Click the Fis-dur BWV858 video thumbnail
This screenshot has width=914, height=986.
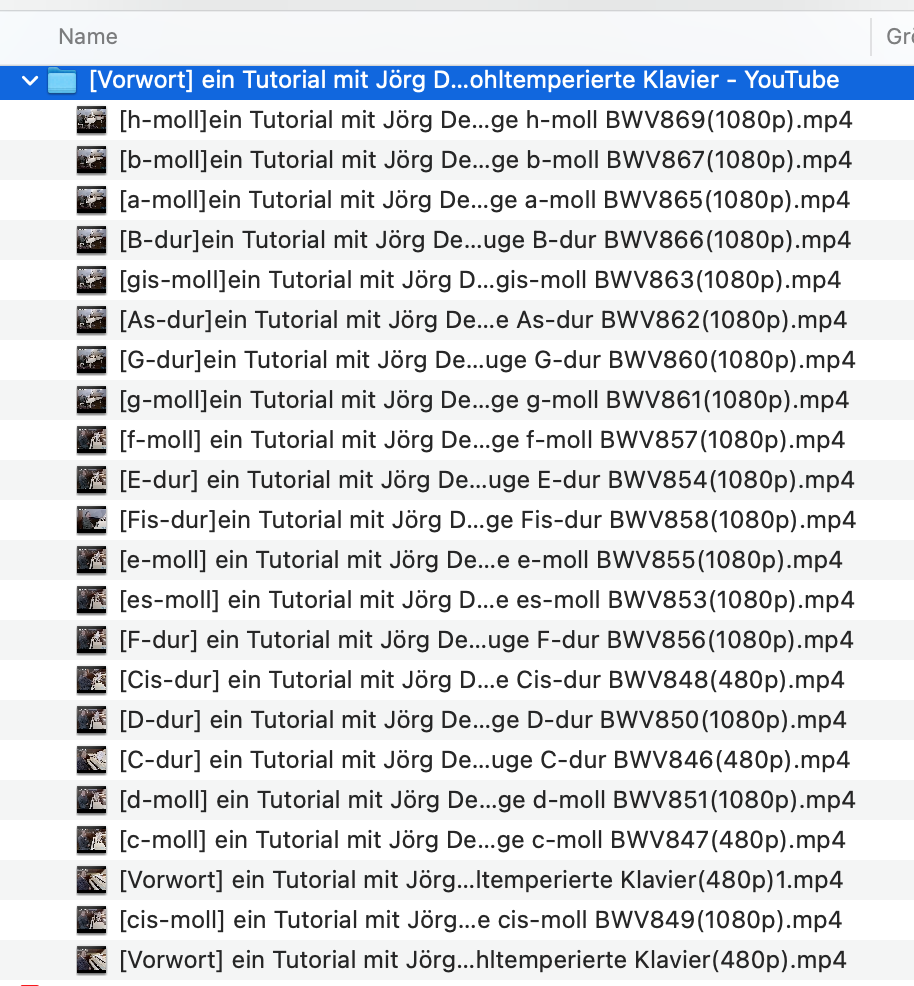coord(92,520)
